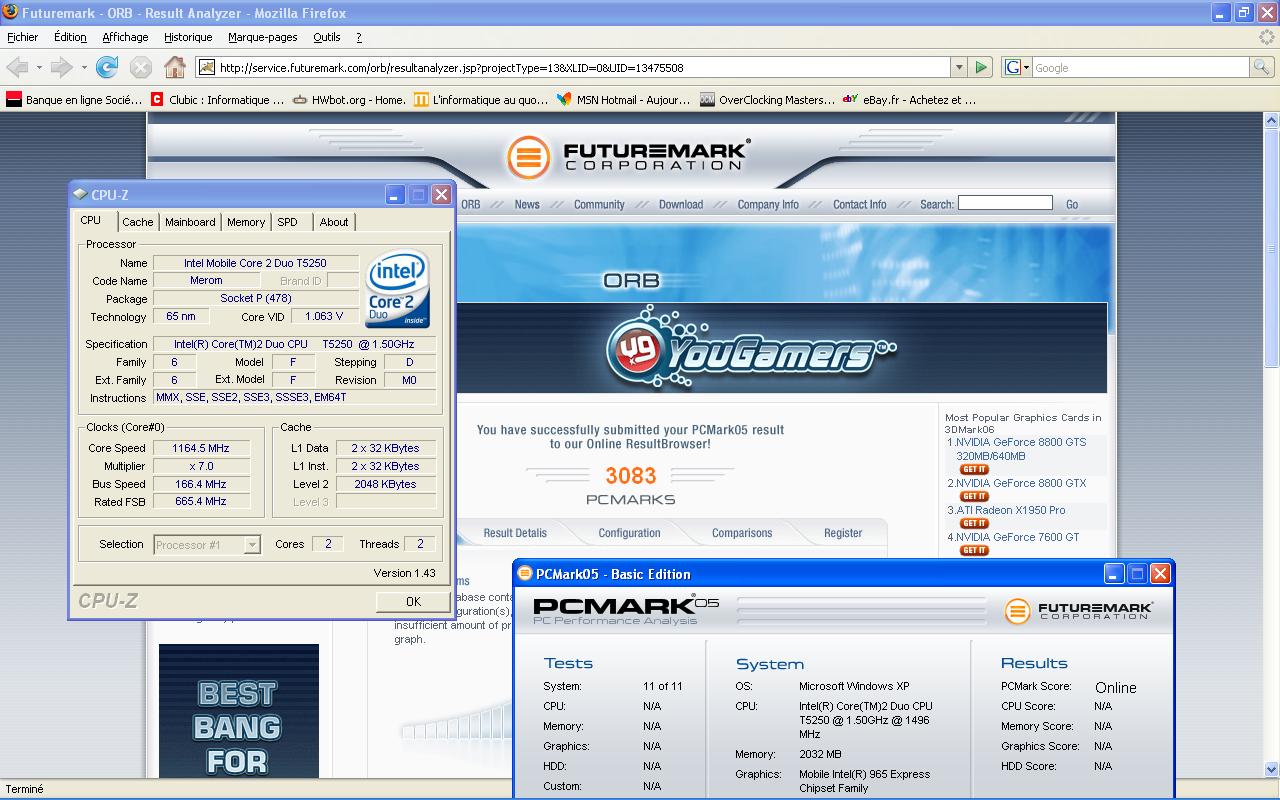Viewport: 1280px width, 800px height.
Task: Switch to the About tab in CPU-Z
Action: 334,222
